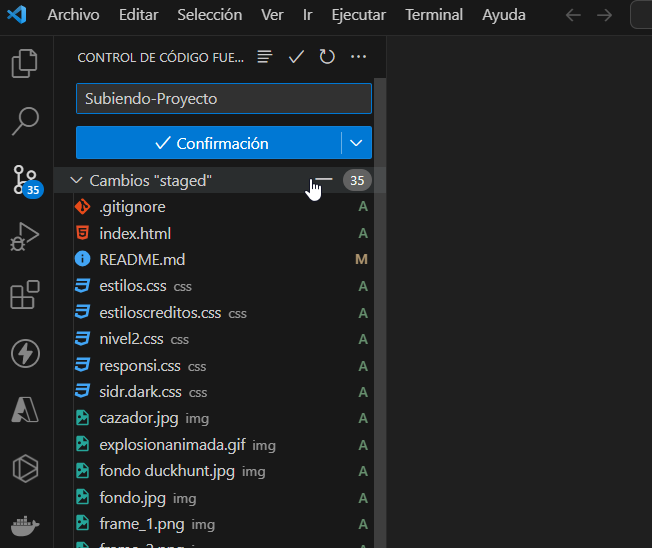Image resolution: width=652 pixels, height=548 pixels.
Task: Open the Ver menu
Action: click(272, 15)
